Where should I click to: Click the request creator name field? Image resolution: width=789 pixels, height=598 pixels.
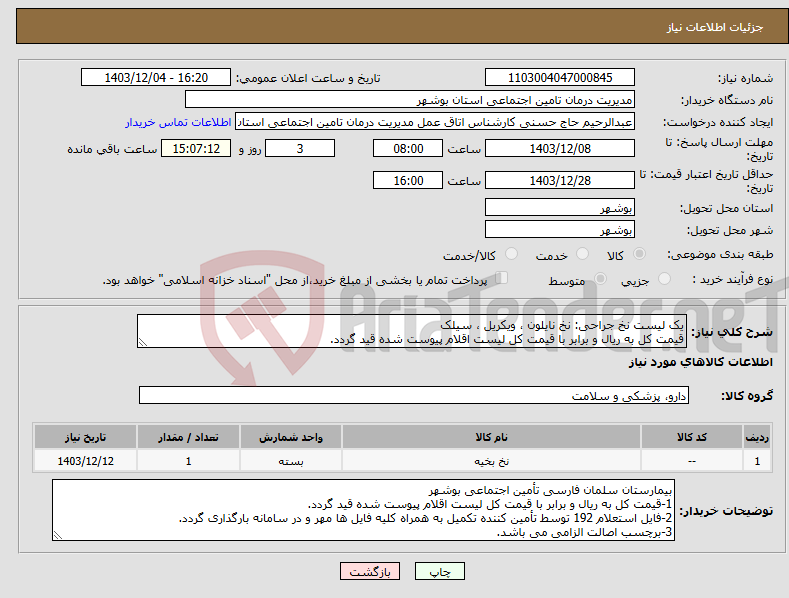click(x=435, y=122)
